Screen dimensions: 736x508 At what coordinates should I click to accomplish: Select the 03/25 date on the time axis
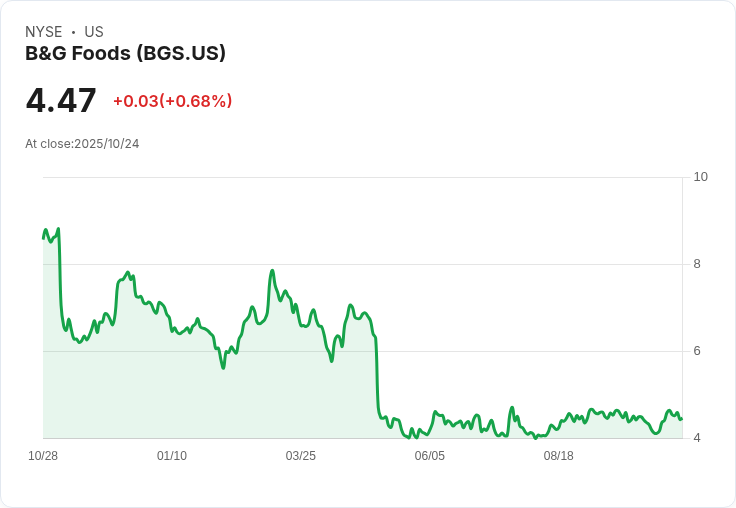pyautogui.click(x=300, y=456)
